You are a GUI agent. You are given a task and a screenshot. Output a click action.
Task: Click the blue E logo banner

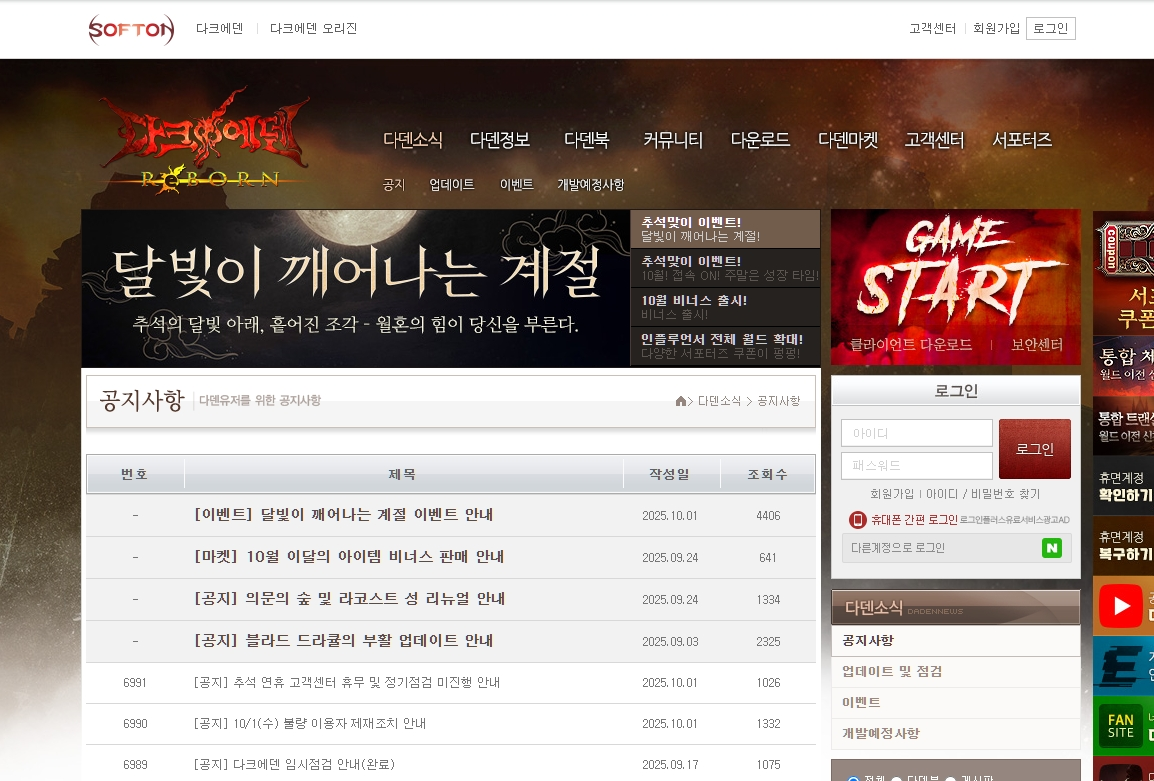coord(1123,665)
